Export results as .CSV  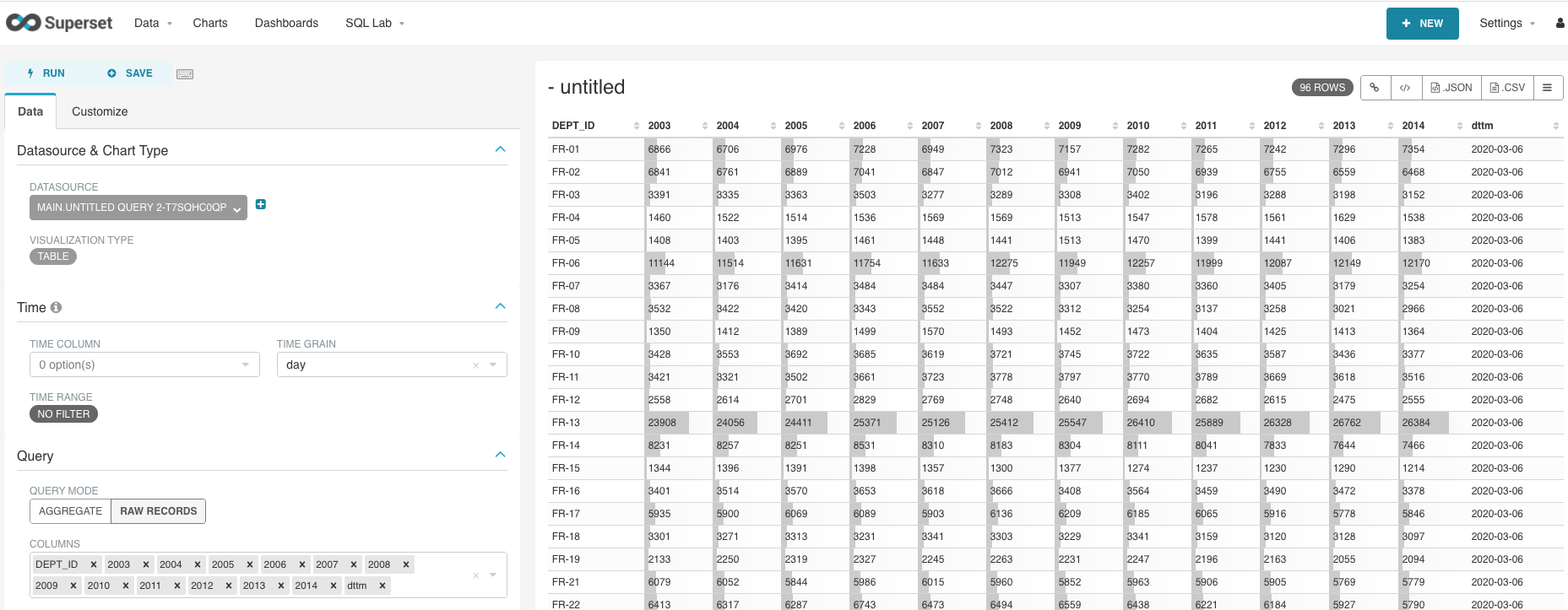(1507, 88)
